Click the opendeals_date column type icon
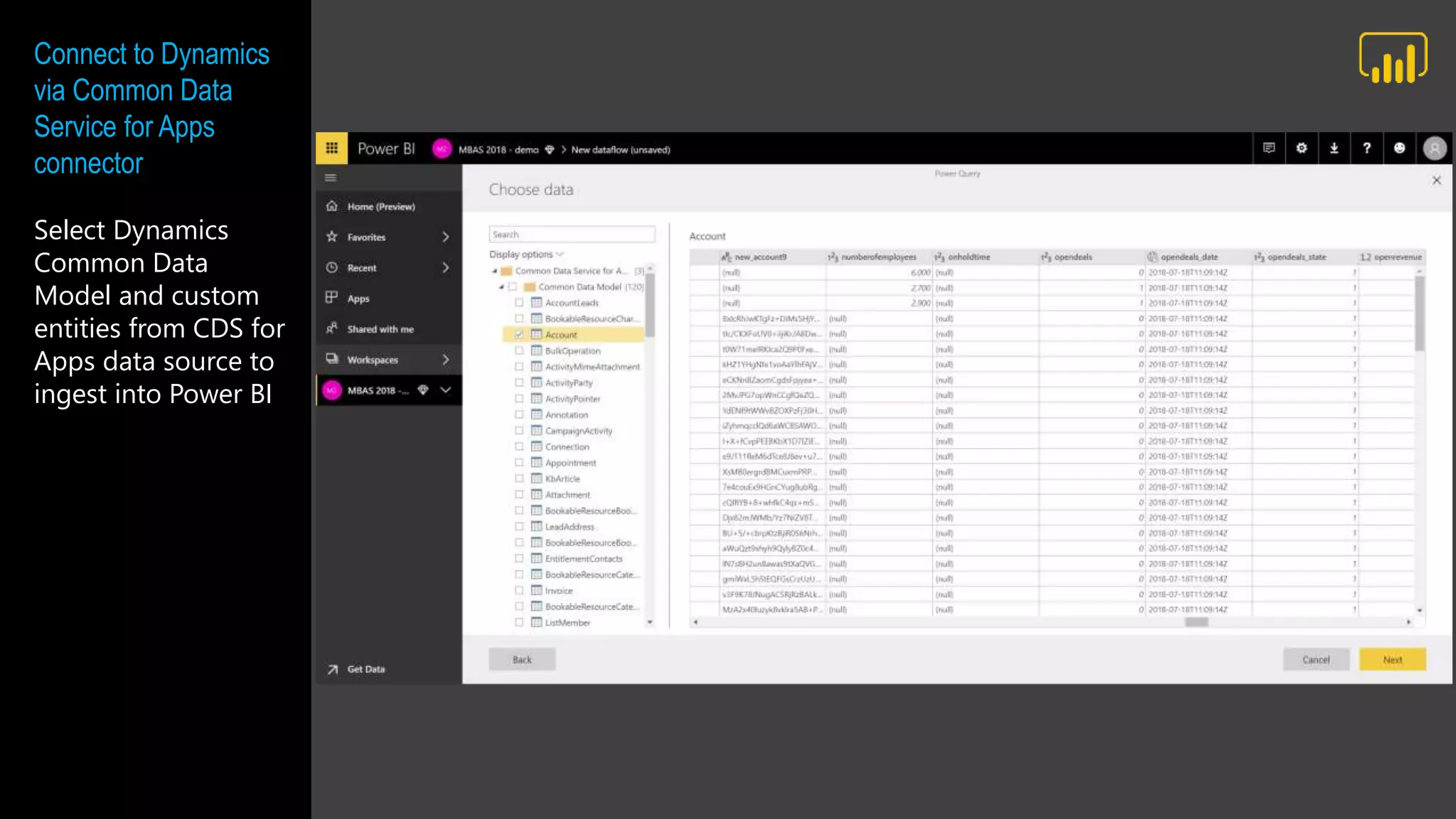1456x819 pixels. click(1152, 257)
